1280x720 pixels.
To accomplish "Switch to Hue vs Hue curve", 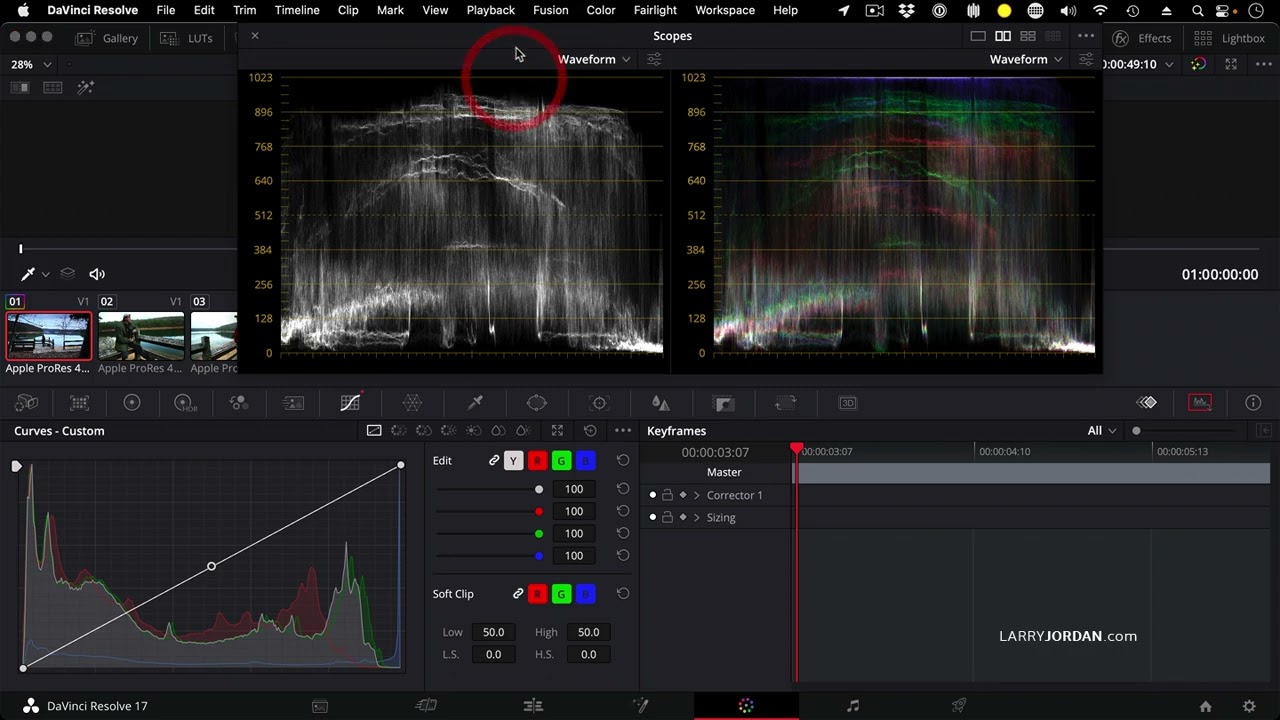I will tap(399, 431).
